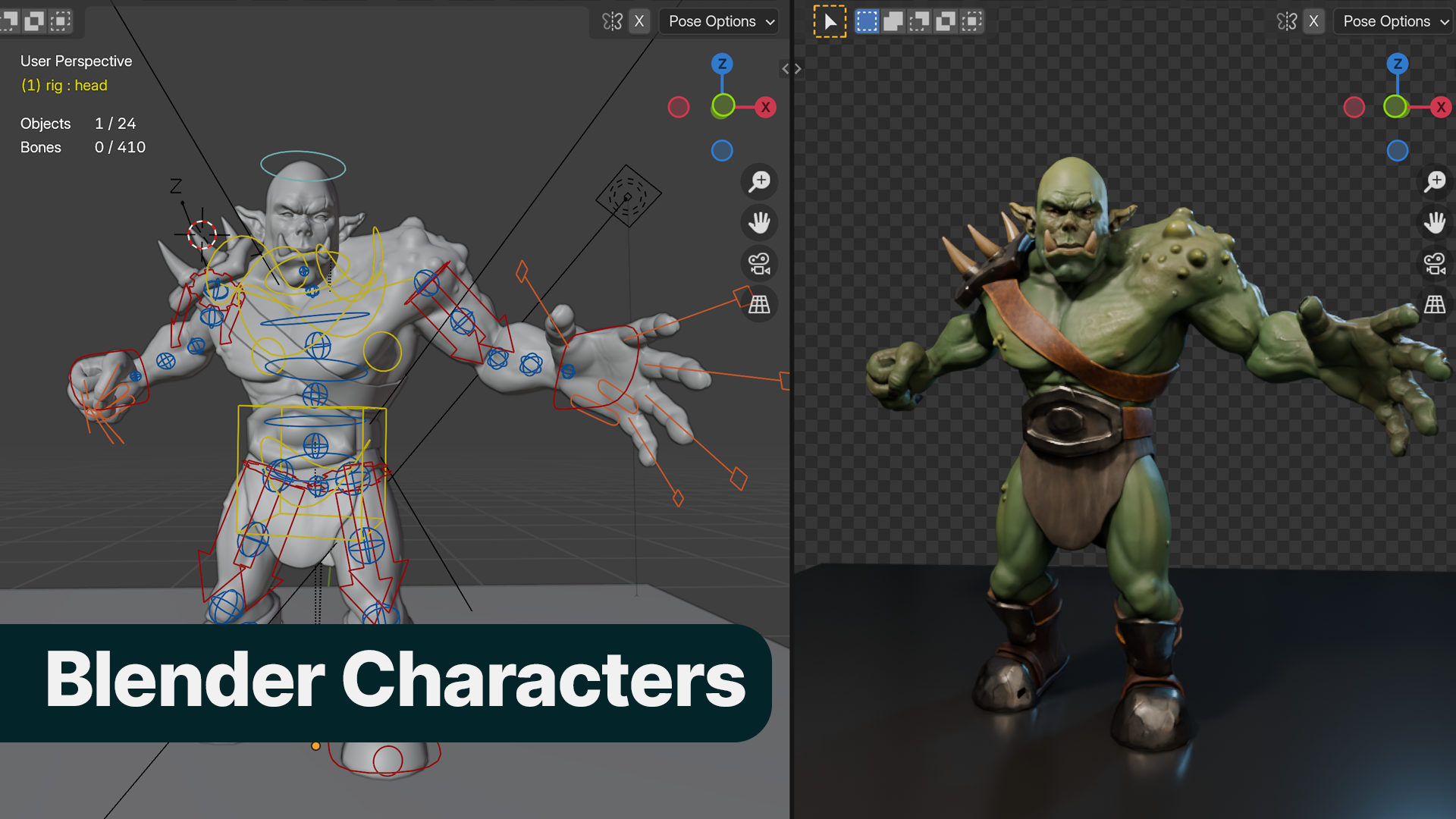Click the 'Bones 0 / 410' statistic

pyautogui.click(x=83, y=147)
